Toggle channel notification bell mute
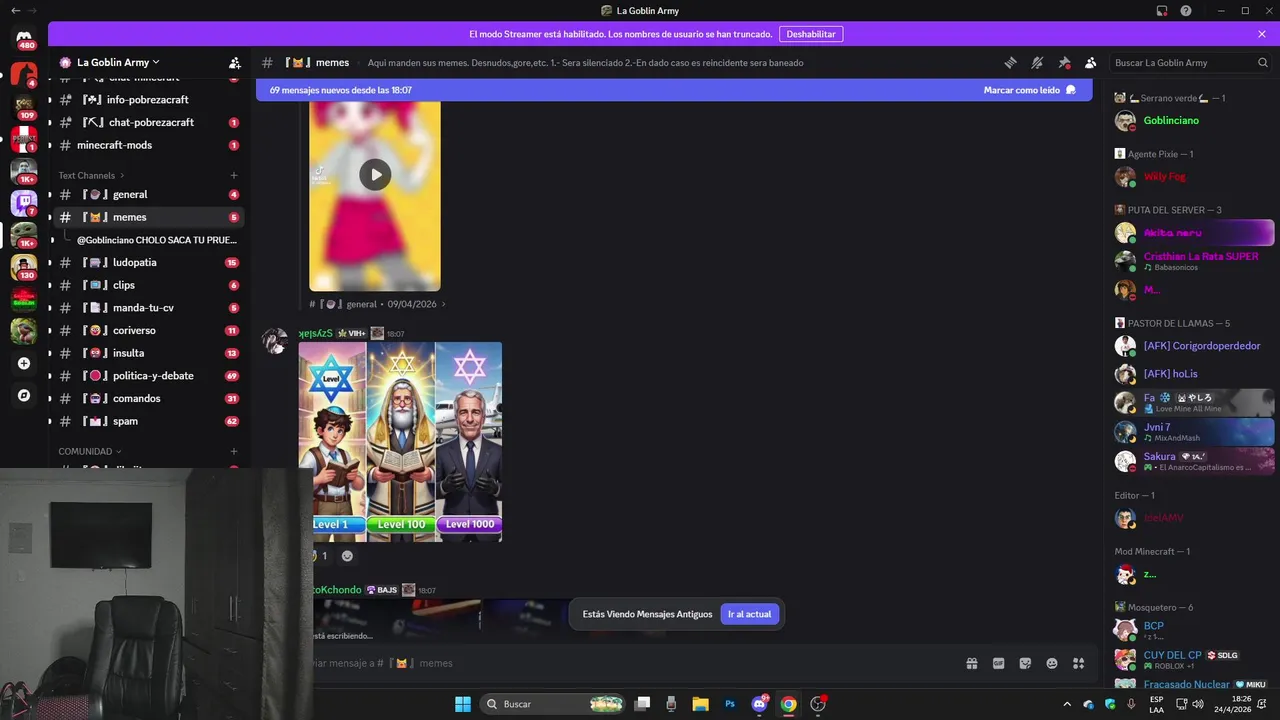The image size is (1280, 720). pos(1037,62)
